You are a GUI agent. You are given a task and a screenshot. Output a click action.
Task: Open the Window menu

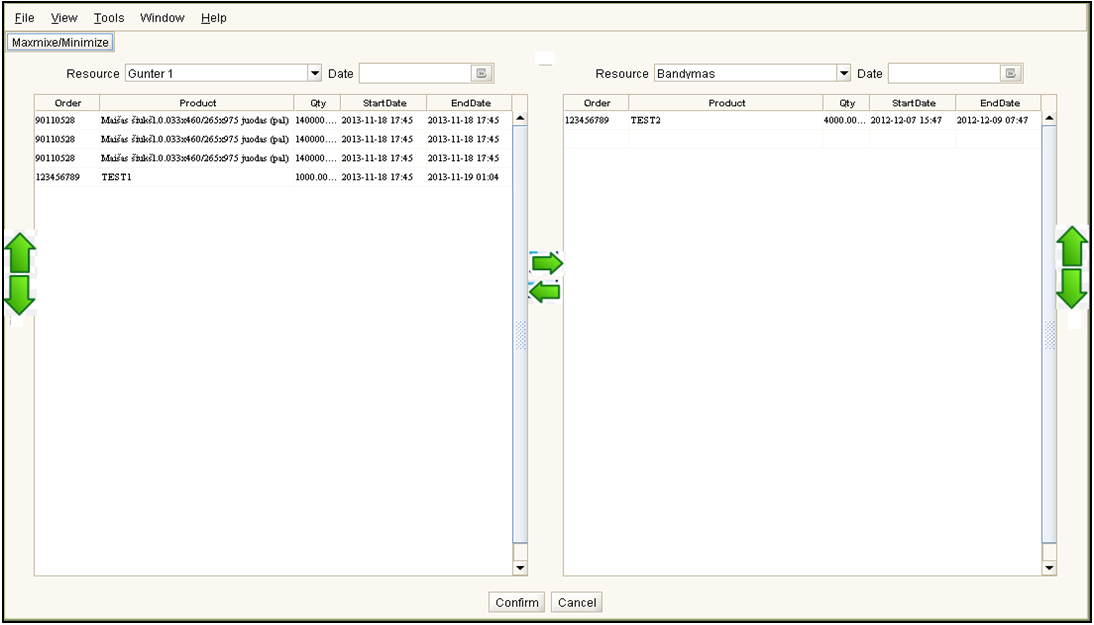162,18
